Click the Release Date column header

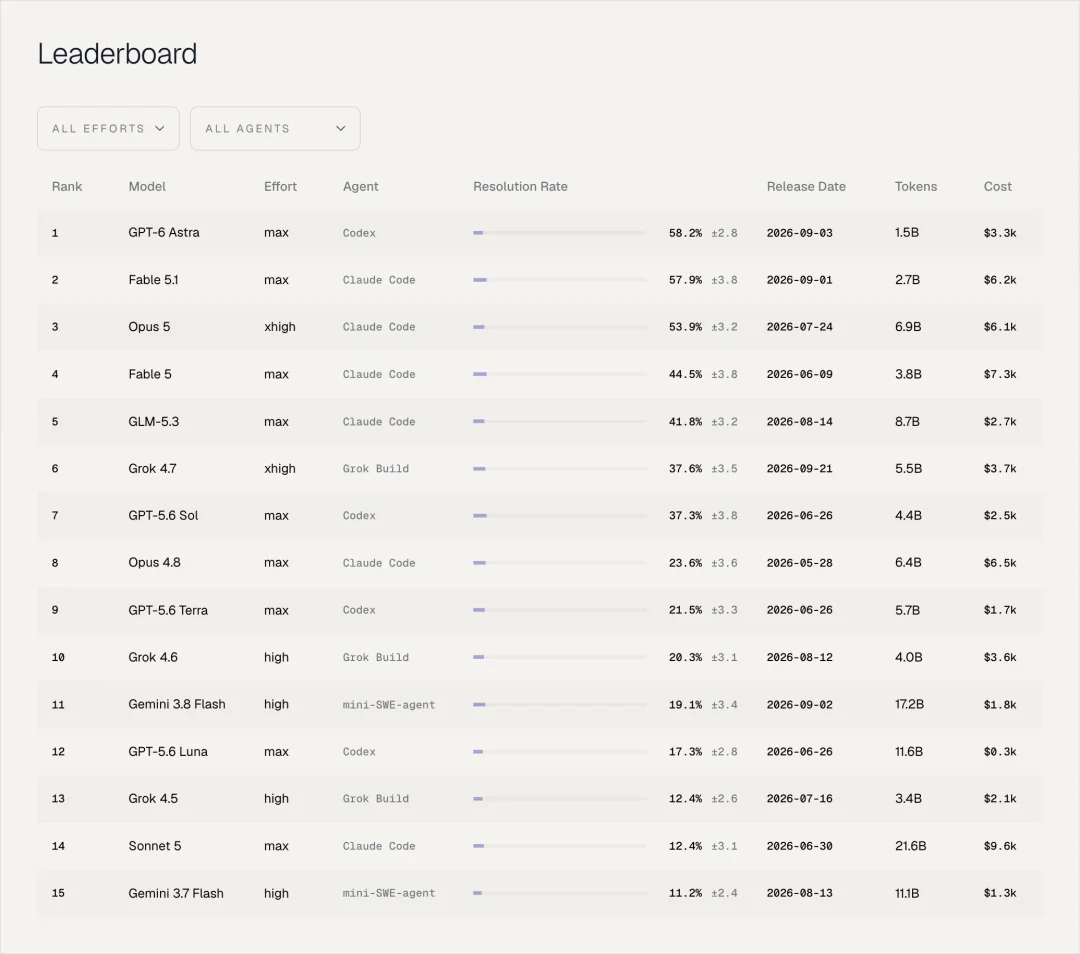click(x=806, y=187)
